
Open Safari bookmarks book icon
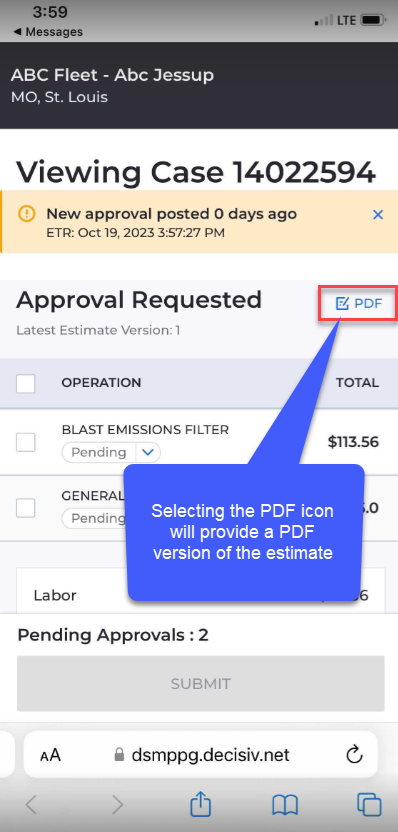point(285,806)
